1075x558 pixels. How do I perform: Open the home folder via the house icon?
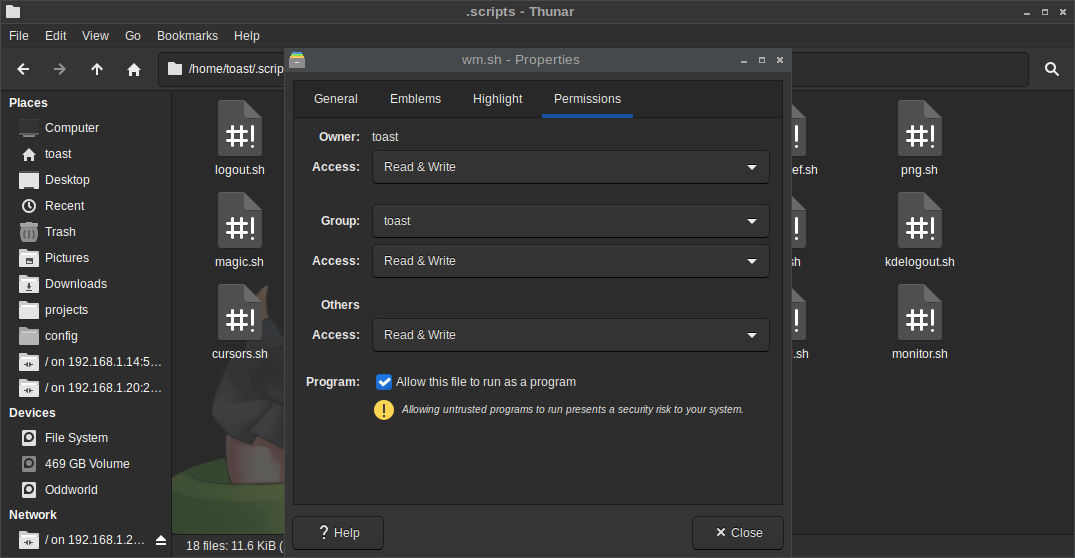tap(134, 69)
